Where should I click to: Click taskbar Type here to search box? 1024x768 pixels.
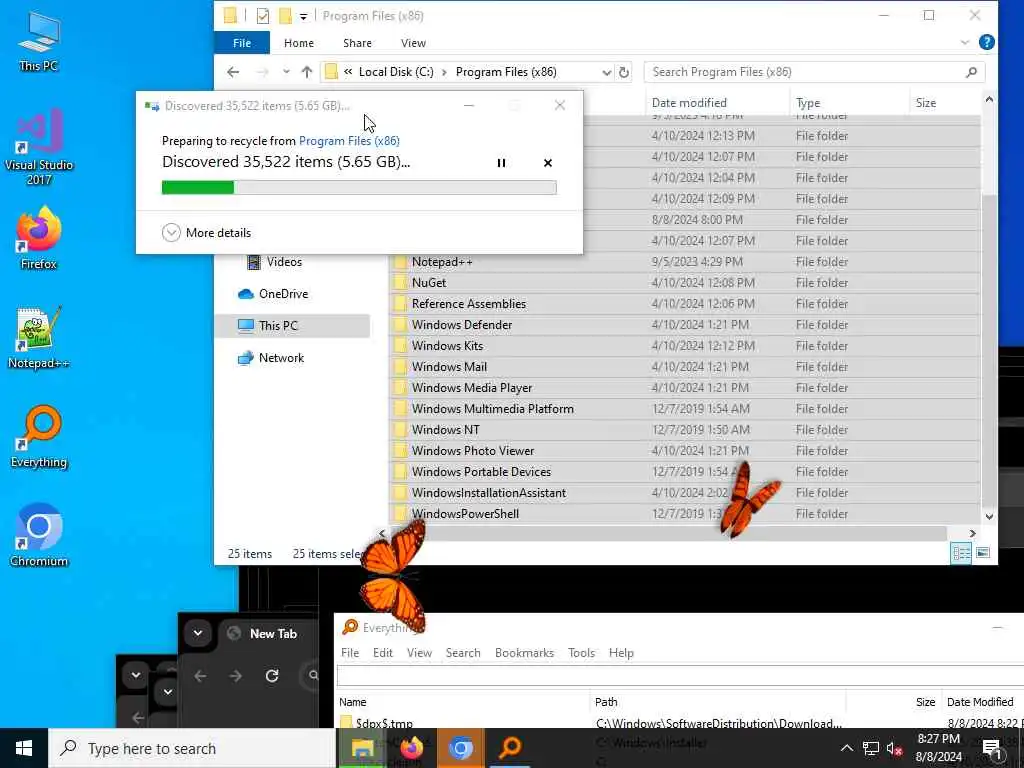(x=193, y=748)
